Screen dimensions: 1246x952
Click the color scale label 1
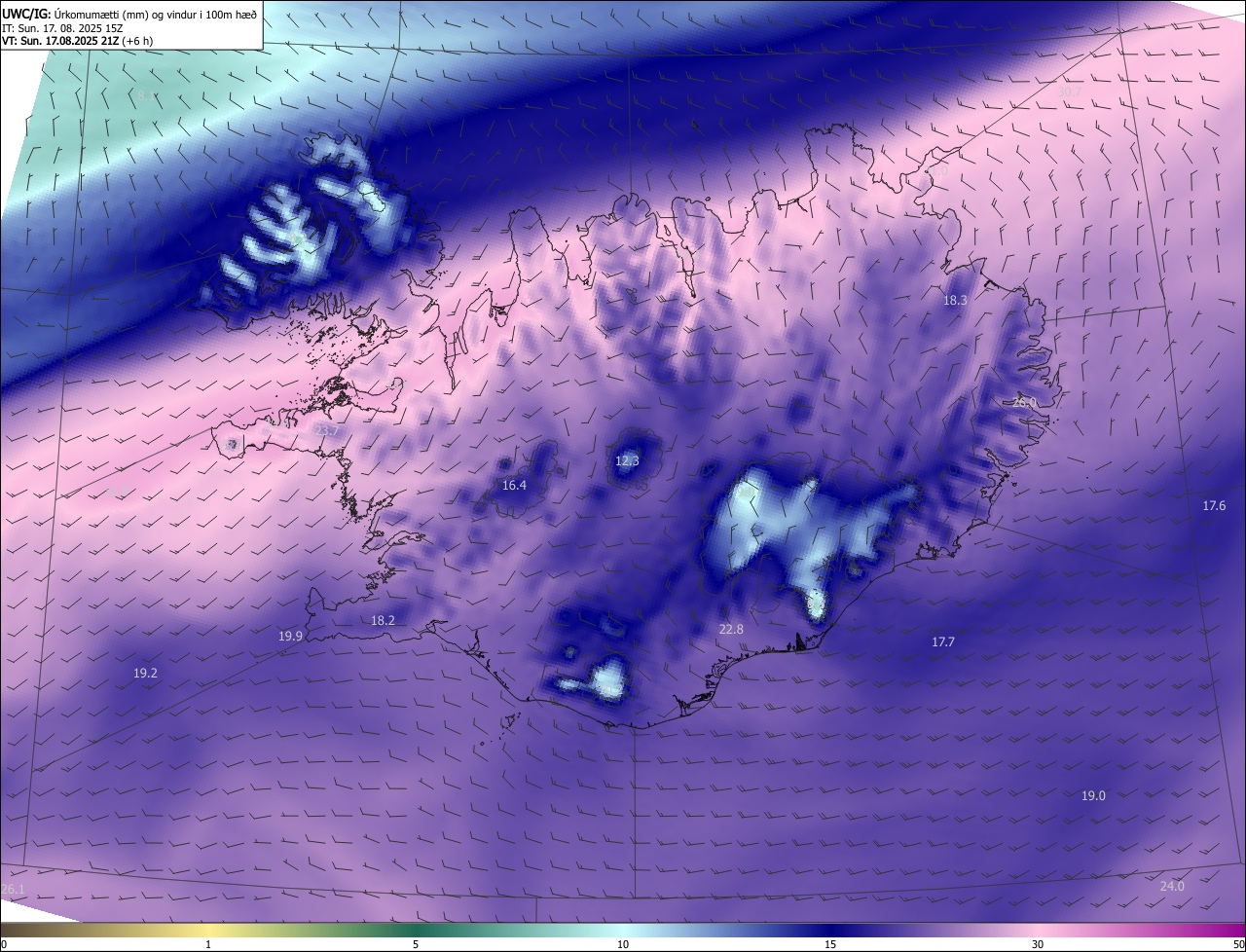point(208,945)
